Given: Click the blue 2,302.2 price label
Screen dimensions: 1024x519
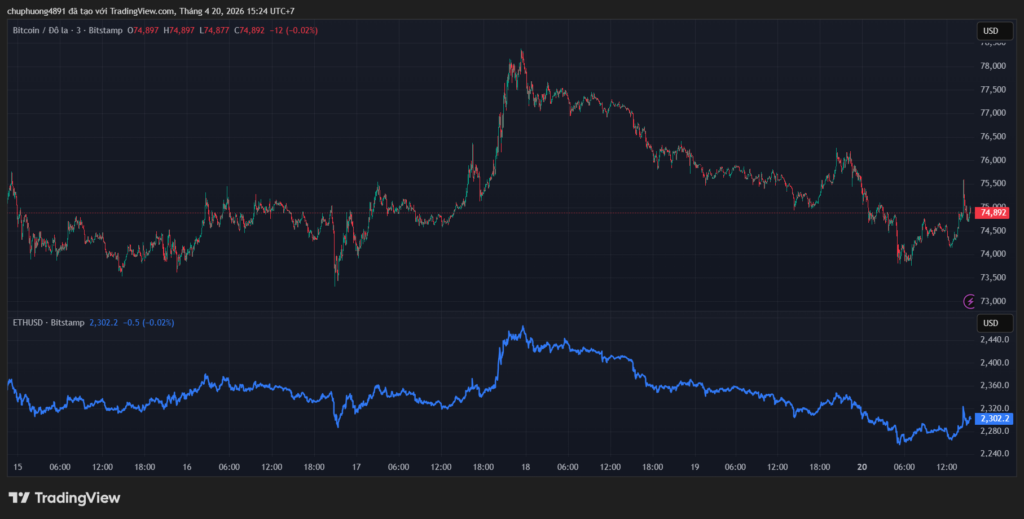Looking at the screenshot, I should 994,419.
